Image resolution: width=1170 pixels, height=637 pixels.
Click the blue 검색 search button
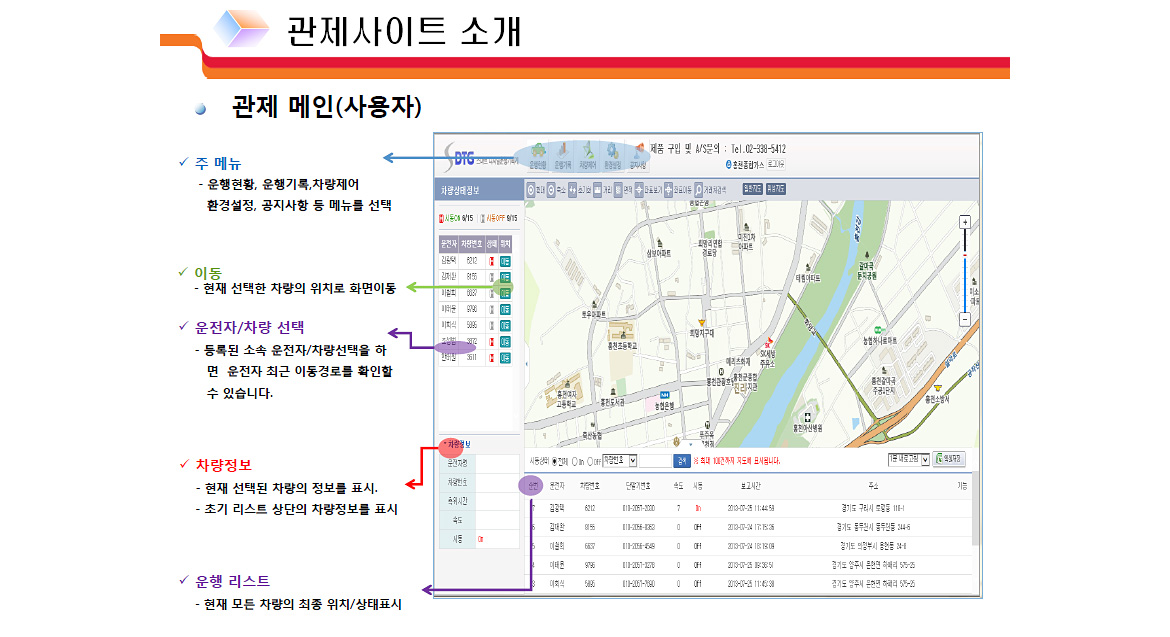tap(681, 461)
